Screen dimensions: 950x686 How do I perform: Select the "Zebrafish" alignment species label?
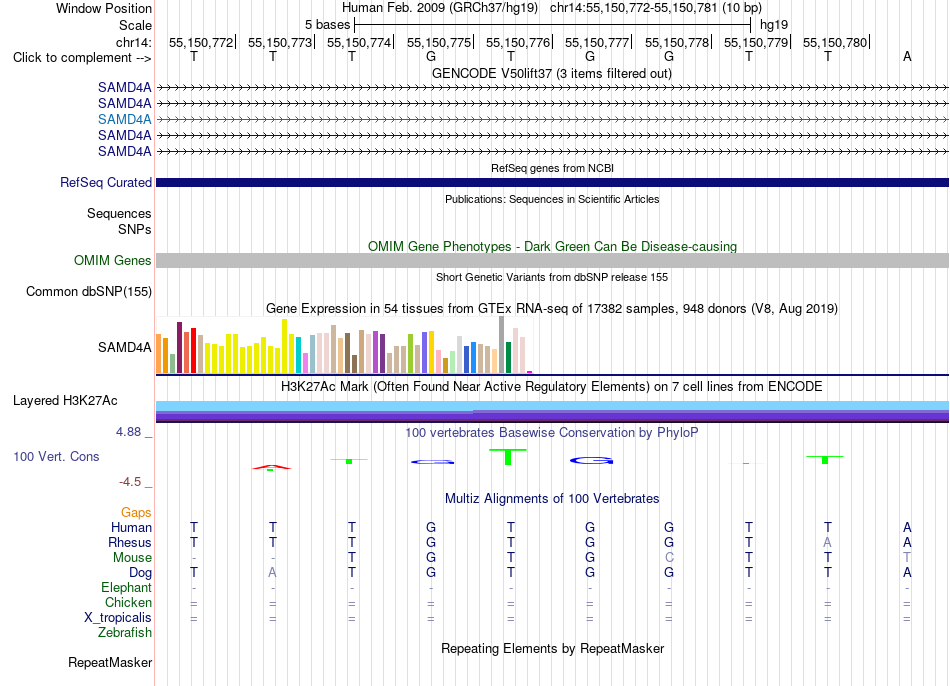tap(125, 633)
